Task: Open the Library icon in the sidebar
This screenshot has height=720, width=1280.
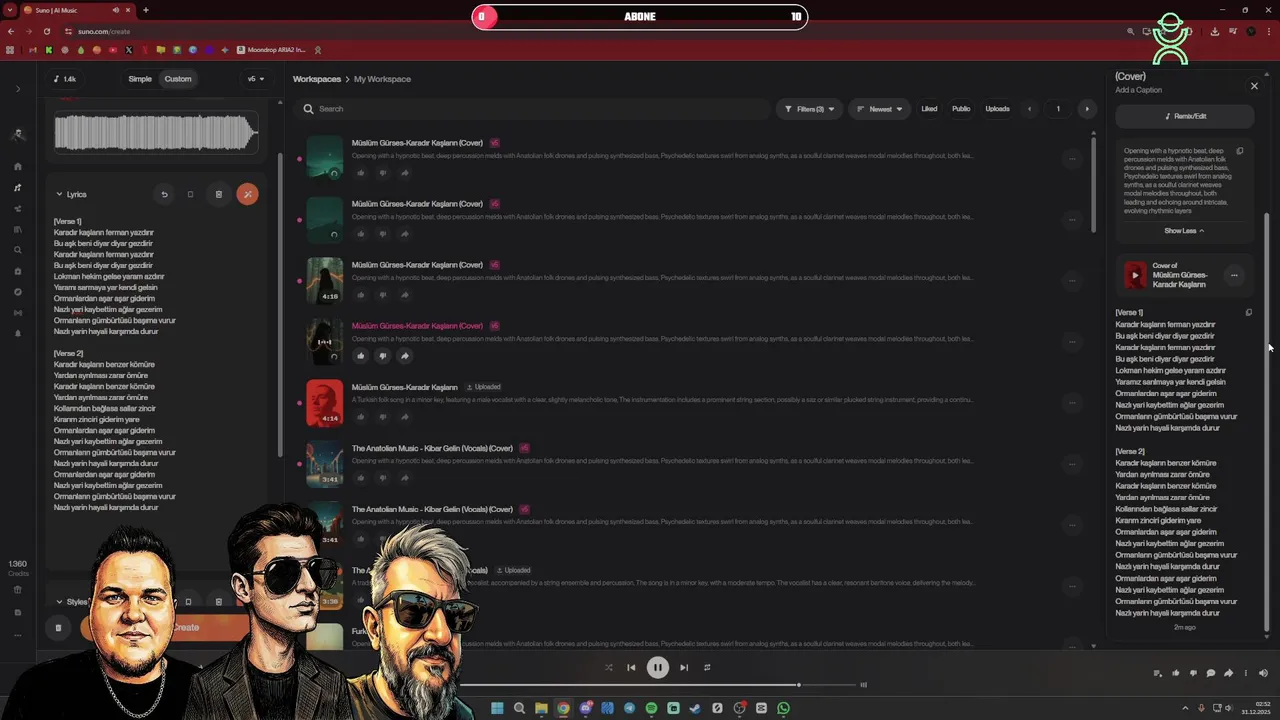Action: (18, 230)
